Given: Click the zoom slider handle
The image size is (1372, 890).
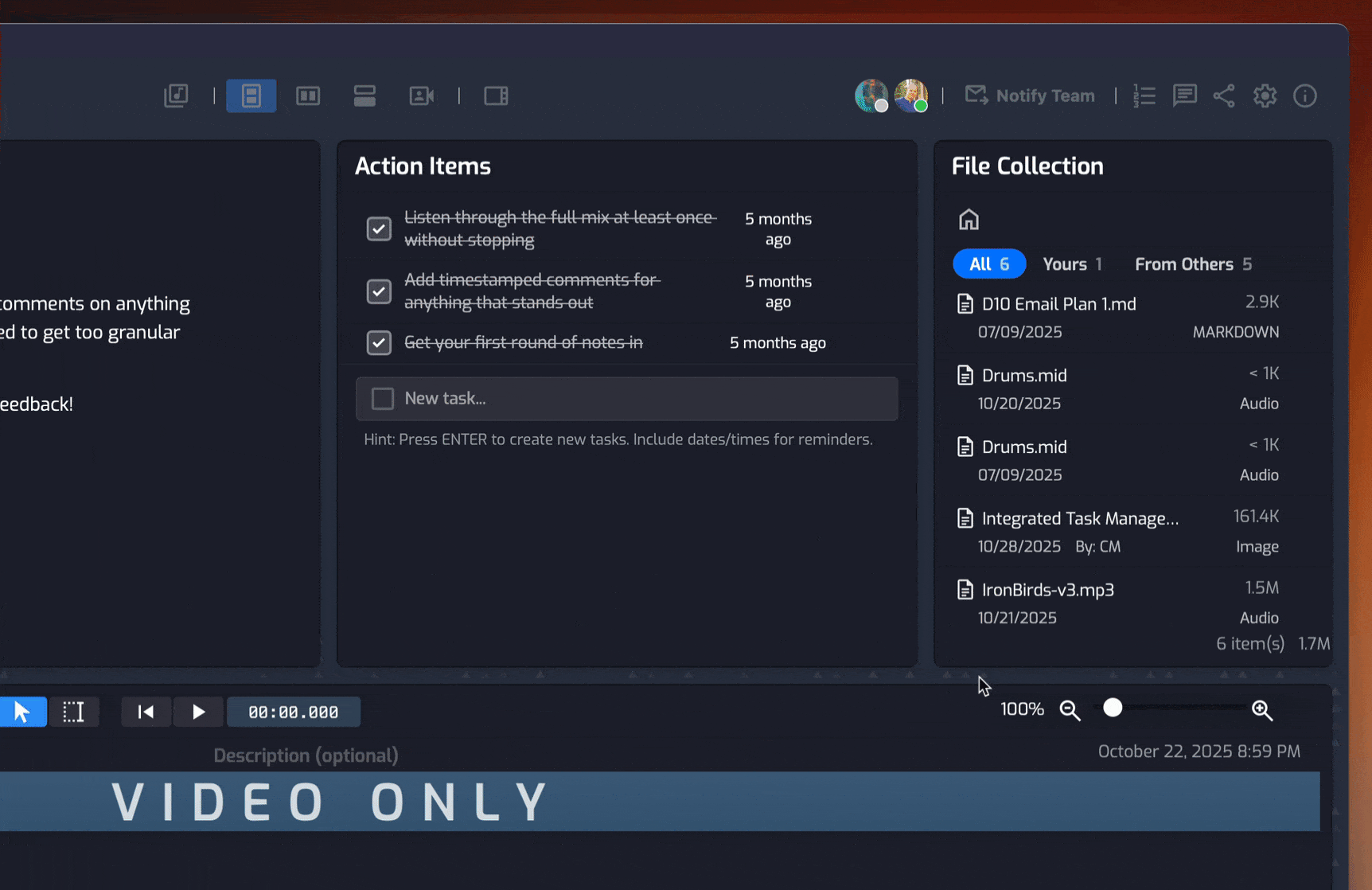Looking at the screenshot, I should coord(1113,708).
